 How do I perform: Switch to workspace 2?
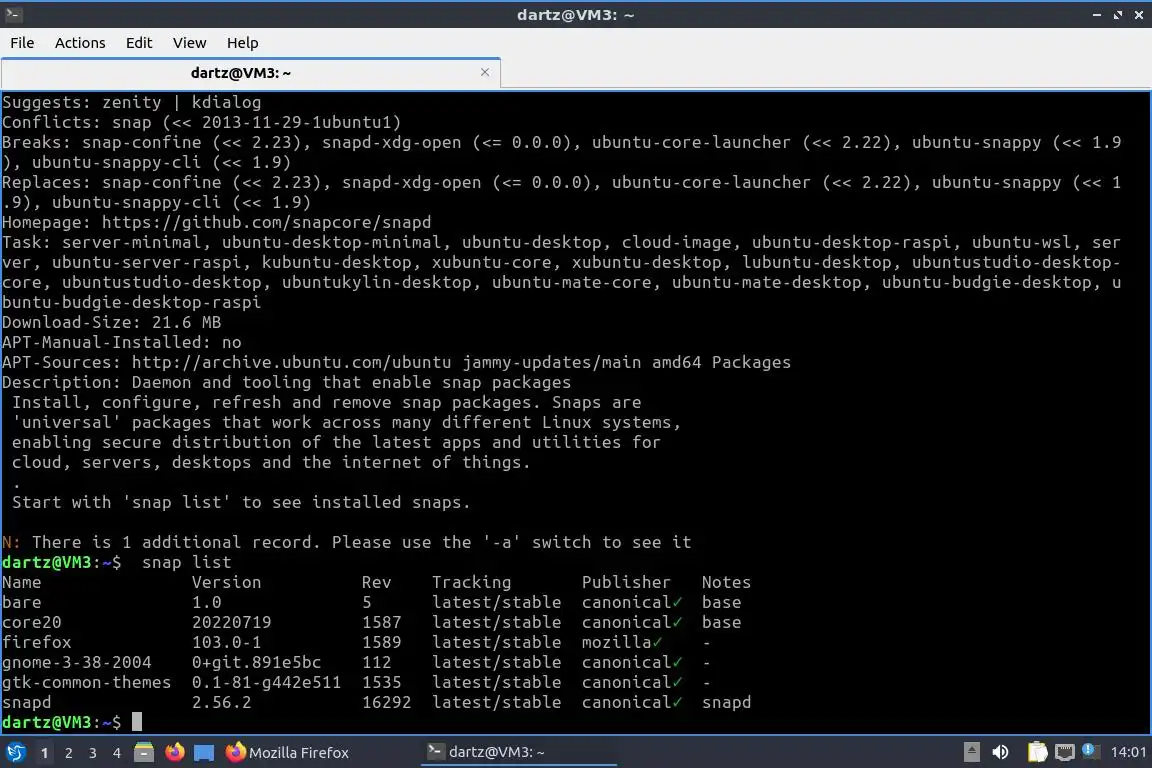pos(69,753)
